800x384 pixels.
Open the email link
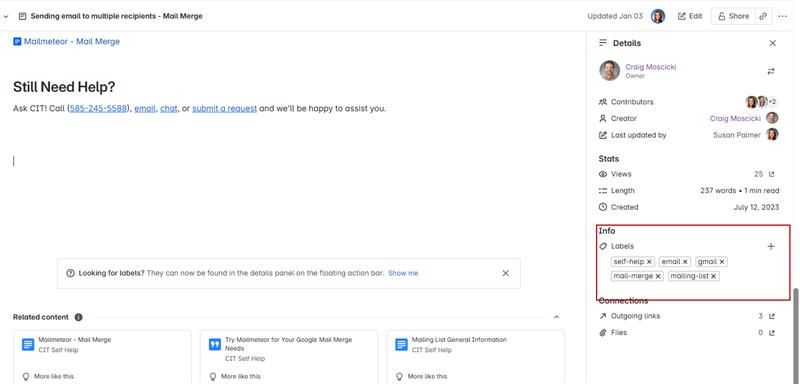click(144, 109)
